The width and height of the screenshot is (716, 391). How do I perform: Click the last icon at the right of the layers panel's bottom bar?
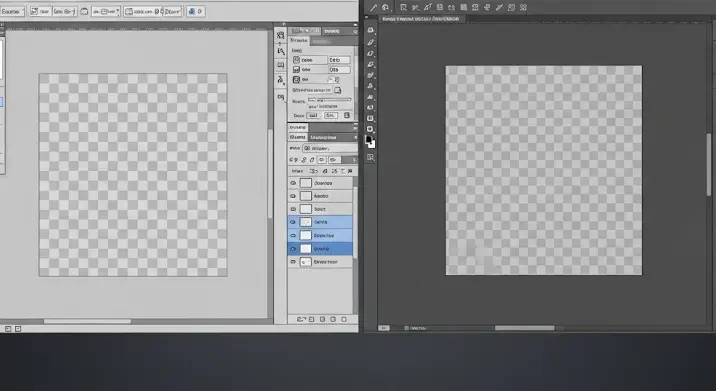343,319
